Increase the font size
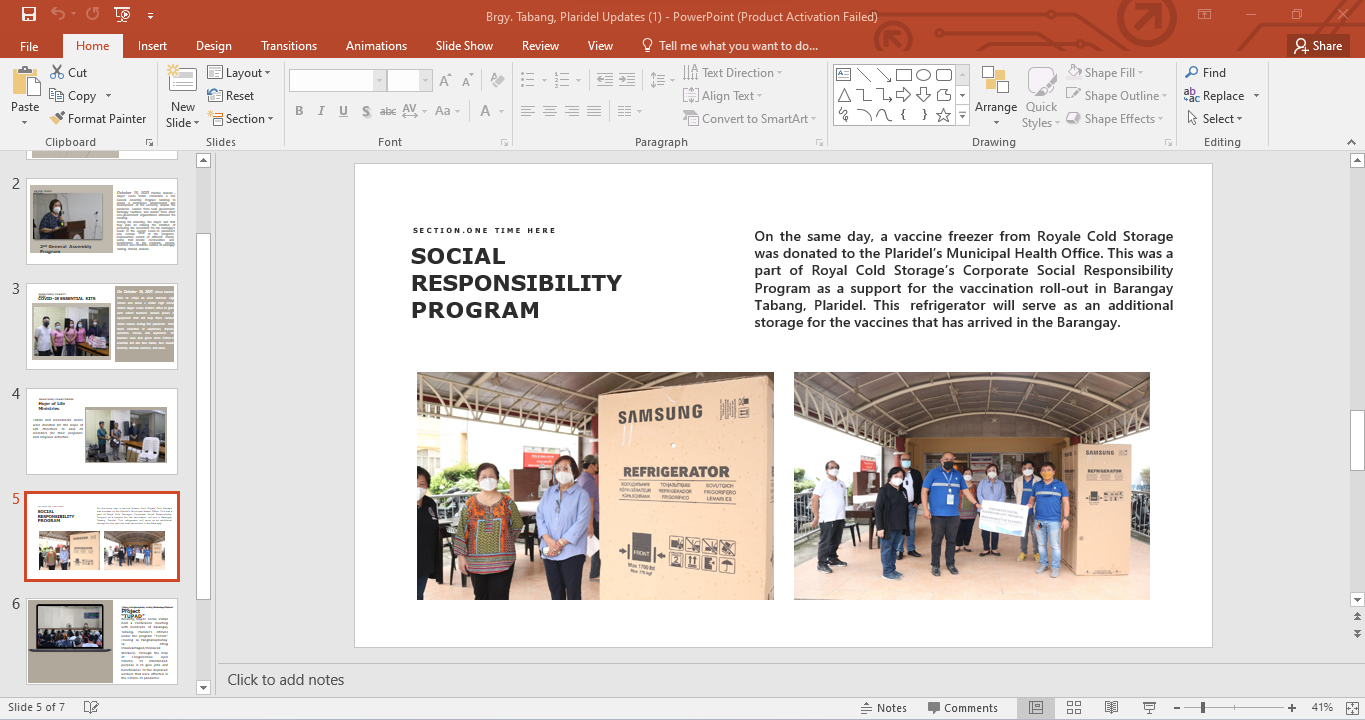 point(445,81)
